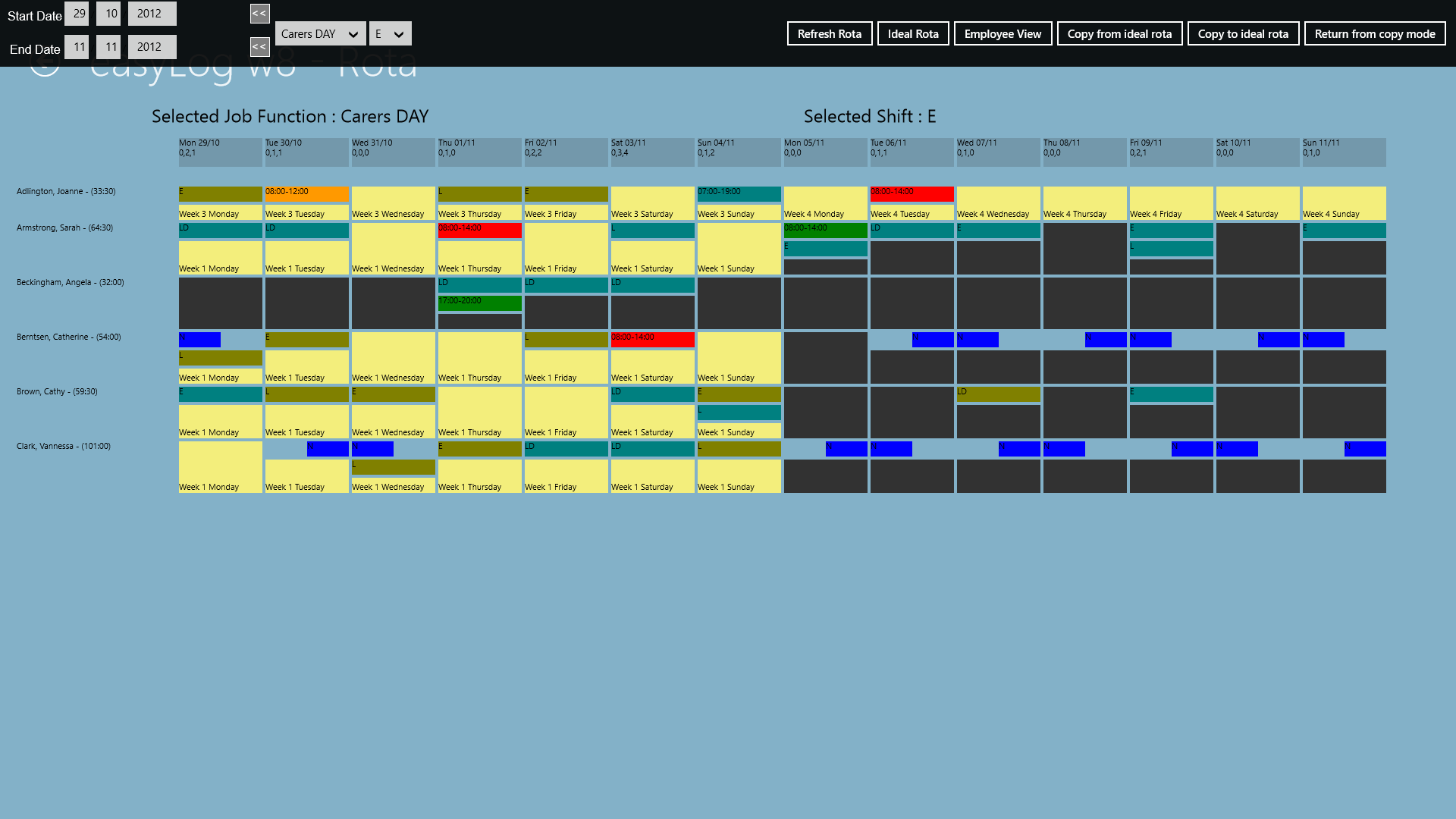Select the Mon 29/10 column header

point(221,152)
